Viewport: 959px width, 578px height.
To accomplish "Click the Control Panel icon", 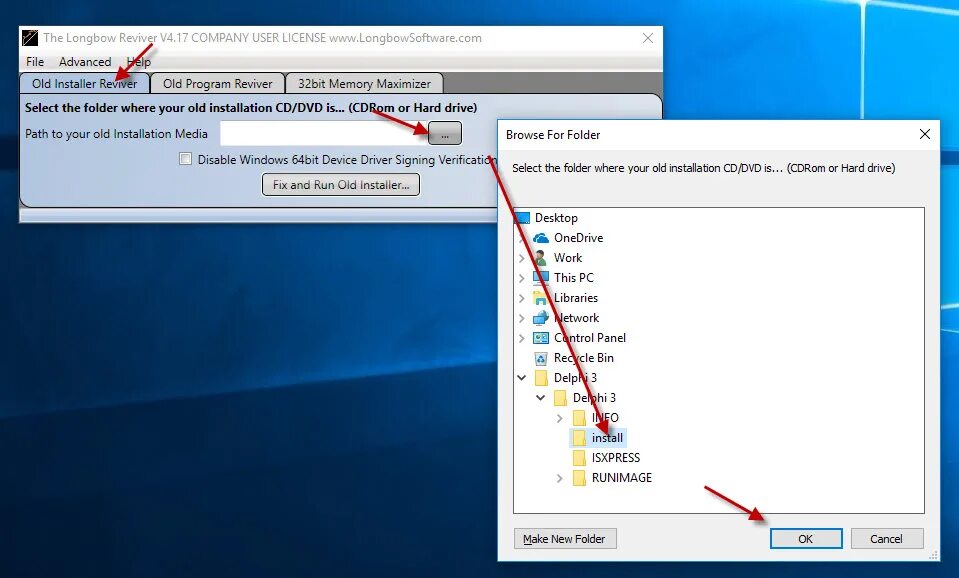I will click(541, 338).
